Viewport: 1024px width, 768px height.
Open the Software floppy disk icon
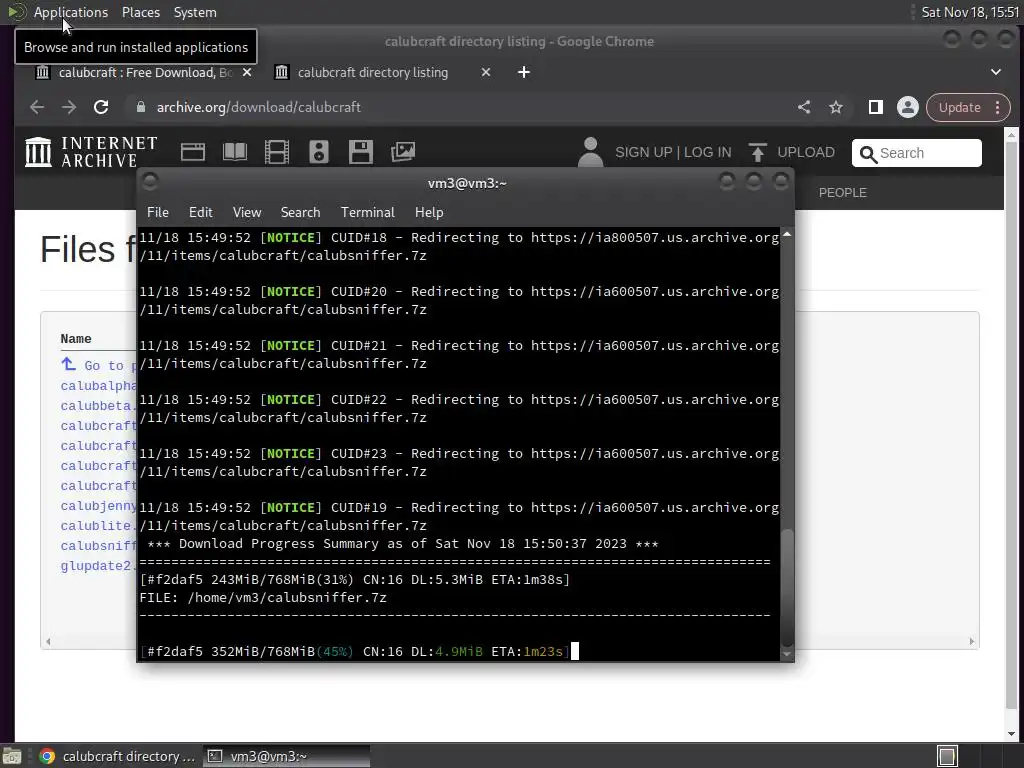[360, 152]
